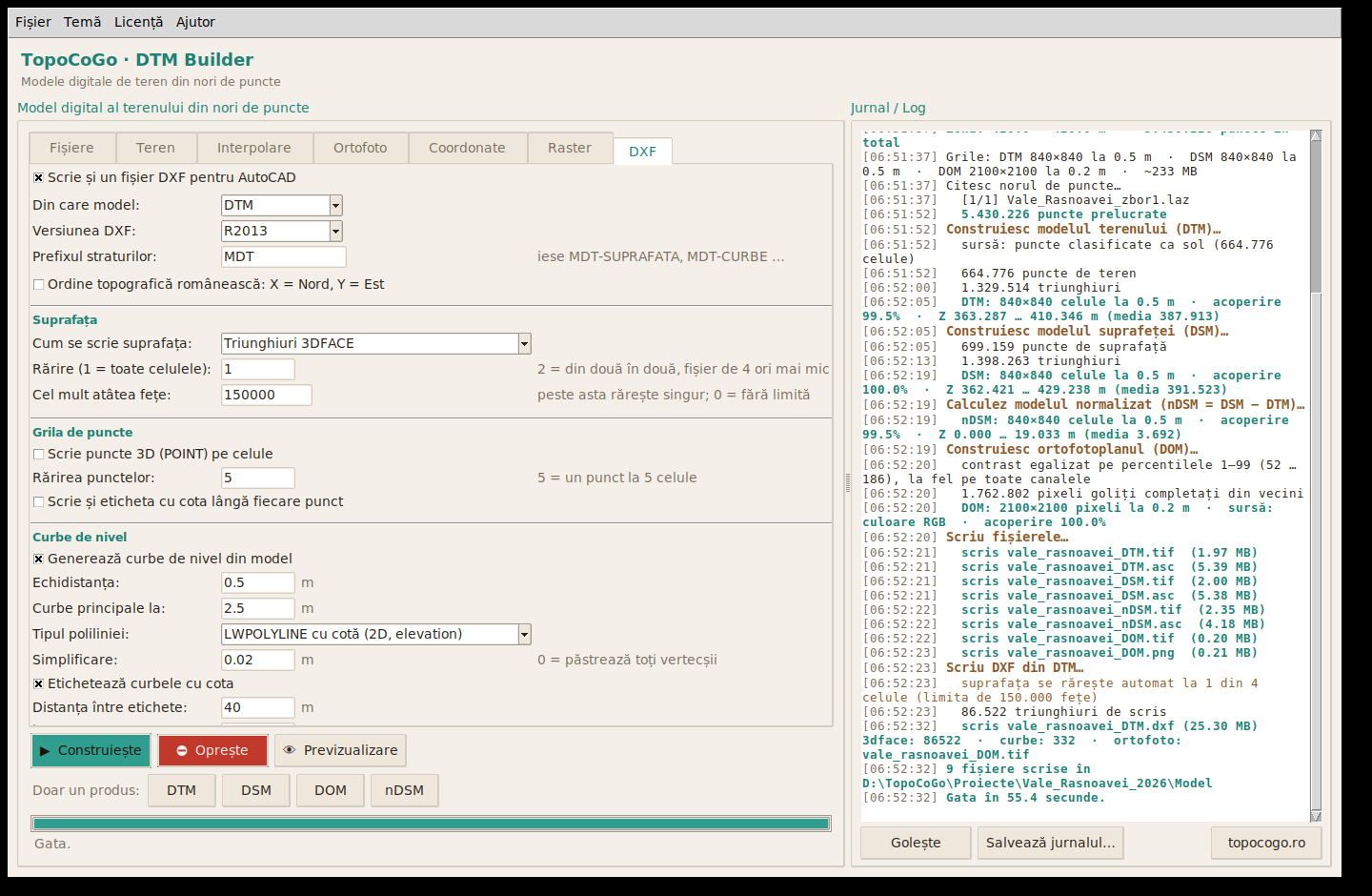This screenshot has height=896, width=1372.
Task: Open the 'Din care model' DTM dropdown
Action: point(335,205)
